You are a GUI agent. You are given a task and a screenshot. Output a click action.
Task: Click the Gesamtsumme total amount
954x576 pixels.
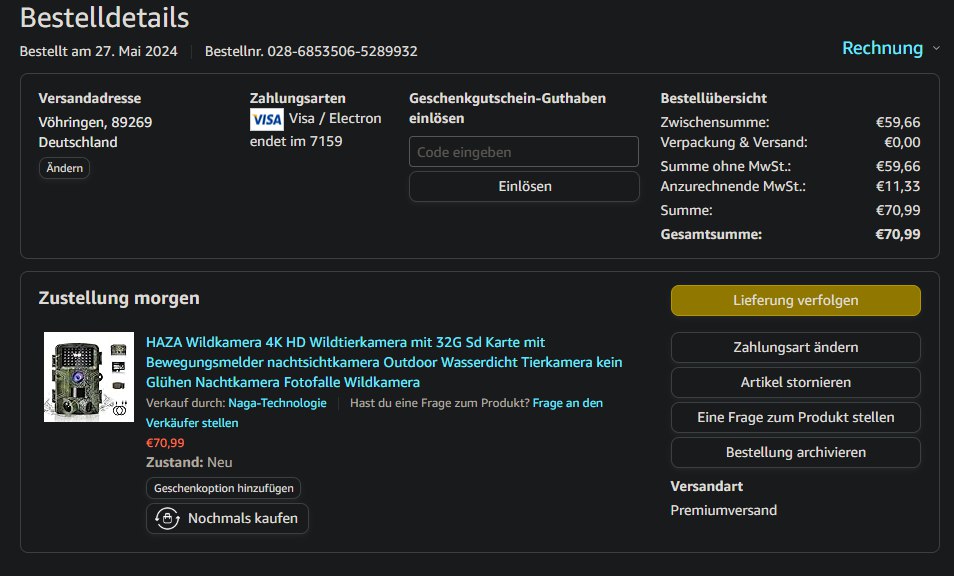[897, 235]
